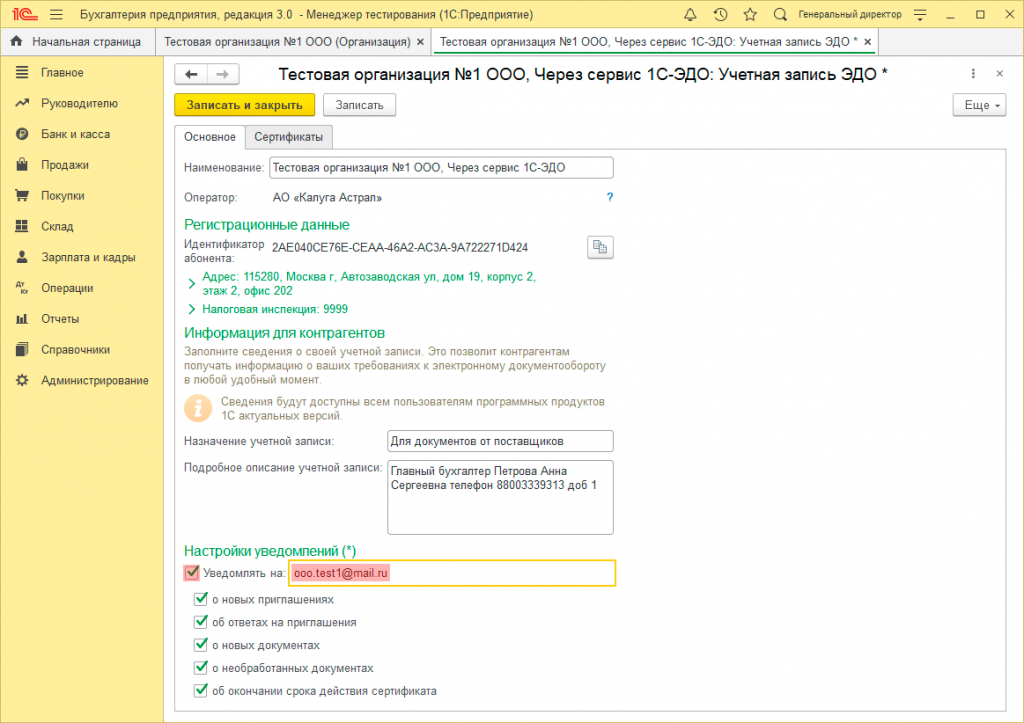Screen dimensions: 1024x723
Task: Click the operator name АО «Калуга Астрал»
Action: point(327,197)
